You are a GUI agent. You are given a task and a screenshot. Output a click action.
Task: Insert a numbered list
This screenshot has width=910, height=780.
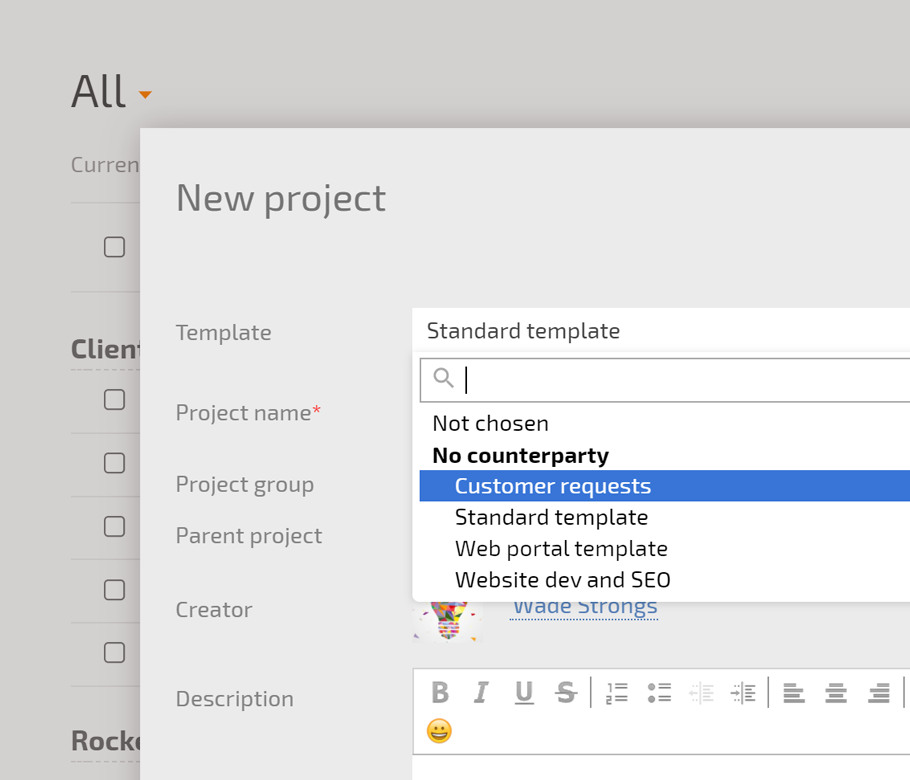617,692
